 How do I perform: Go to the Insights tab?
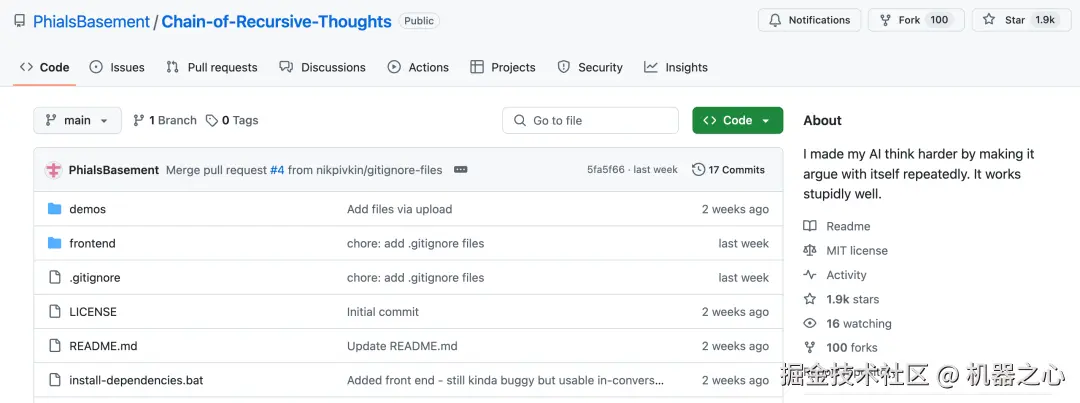coord(676,67)
